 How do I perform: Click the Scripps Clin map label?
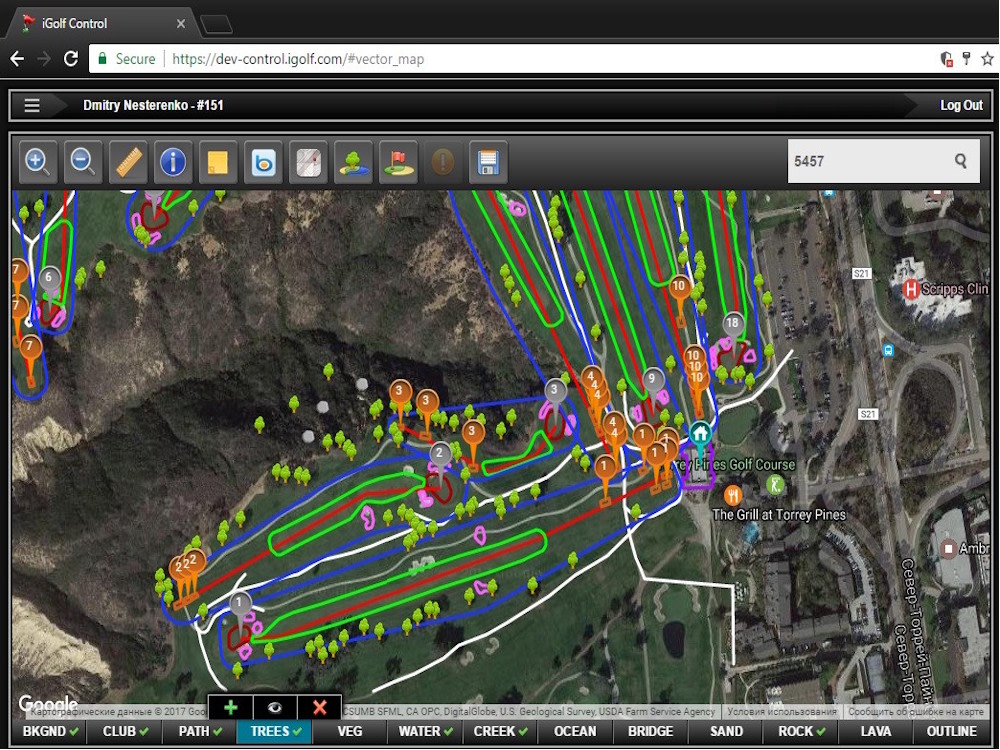coord(955,289)
